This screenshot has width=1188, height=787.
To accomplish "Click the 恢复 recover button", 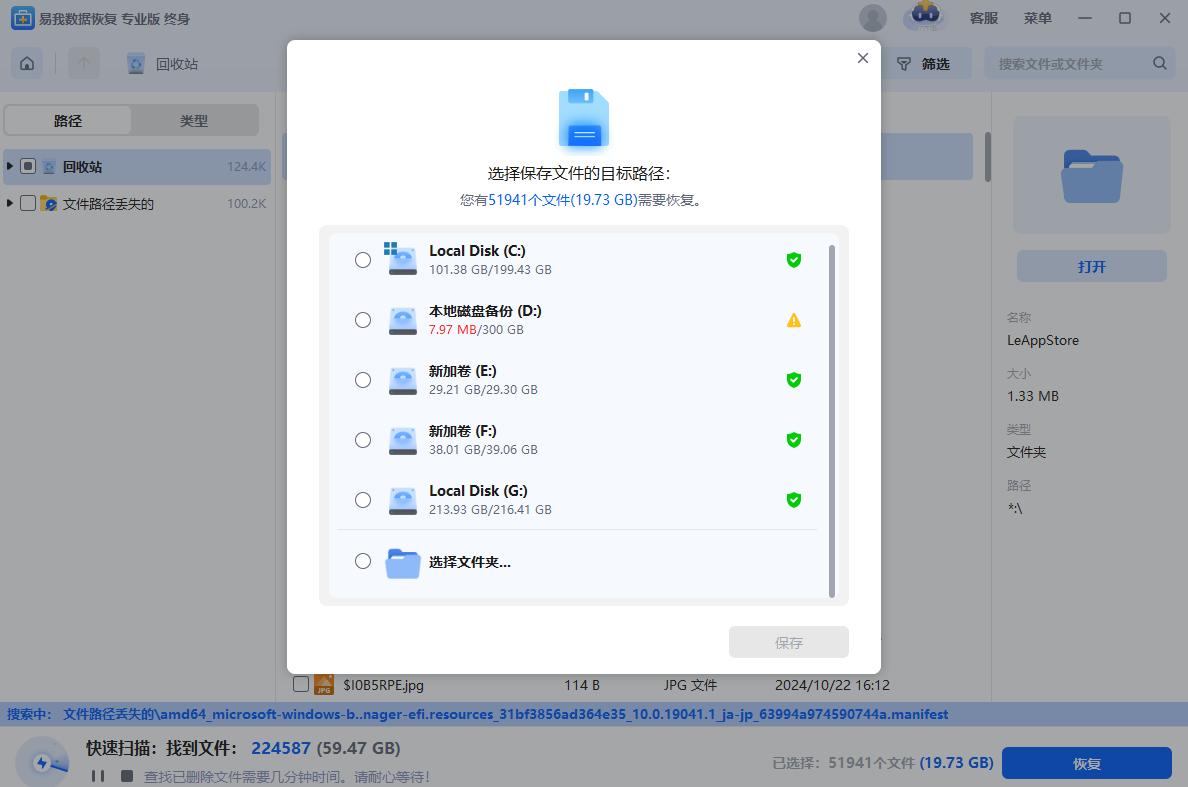I will tap(1087, 762).
